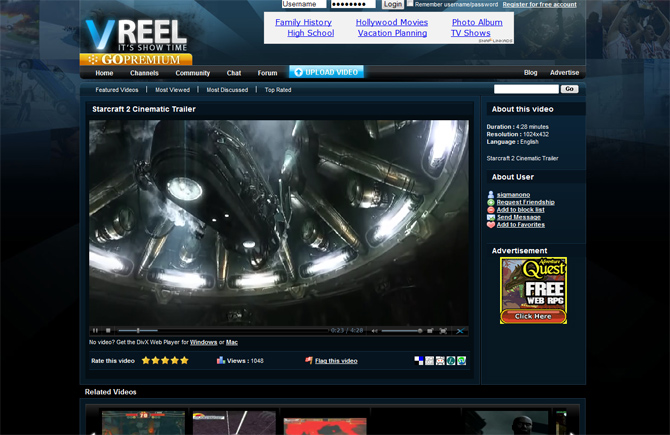Switch the player to fullscreen mode
670x435 pixels.
click(443, 331)
